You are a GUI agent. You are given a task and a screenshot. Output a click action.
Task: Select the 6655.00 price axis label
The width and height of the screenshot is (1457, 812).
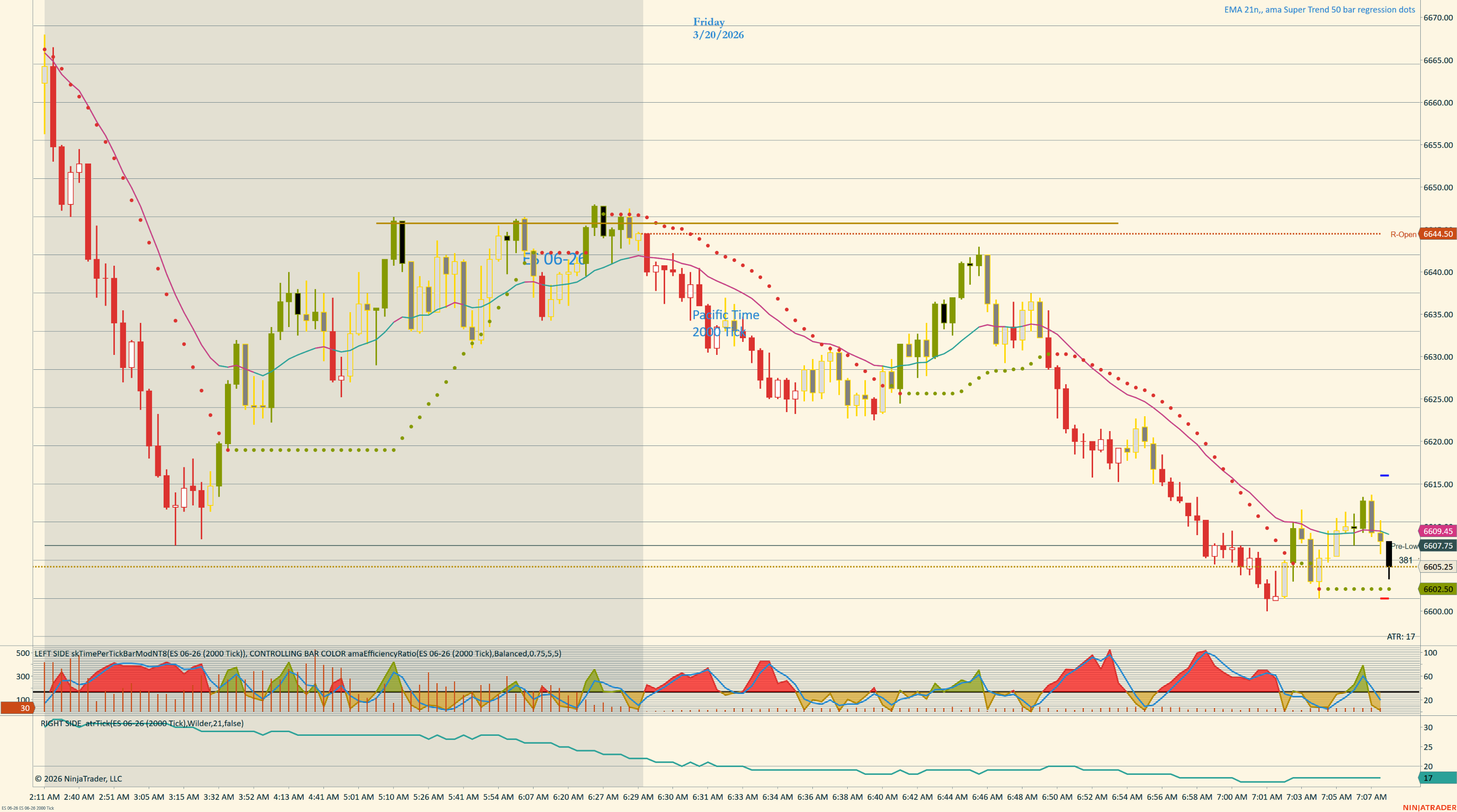(x=1438, y=145)
